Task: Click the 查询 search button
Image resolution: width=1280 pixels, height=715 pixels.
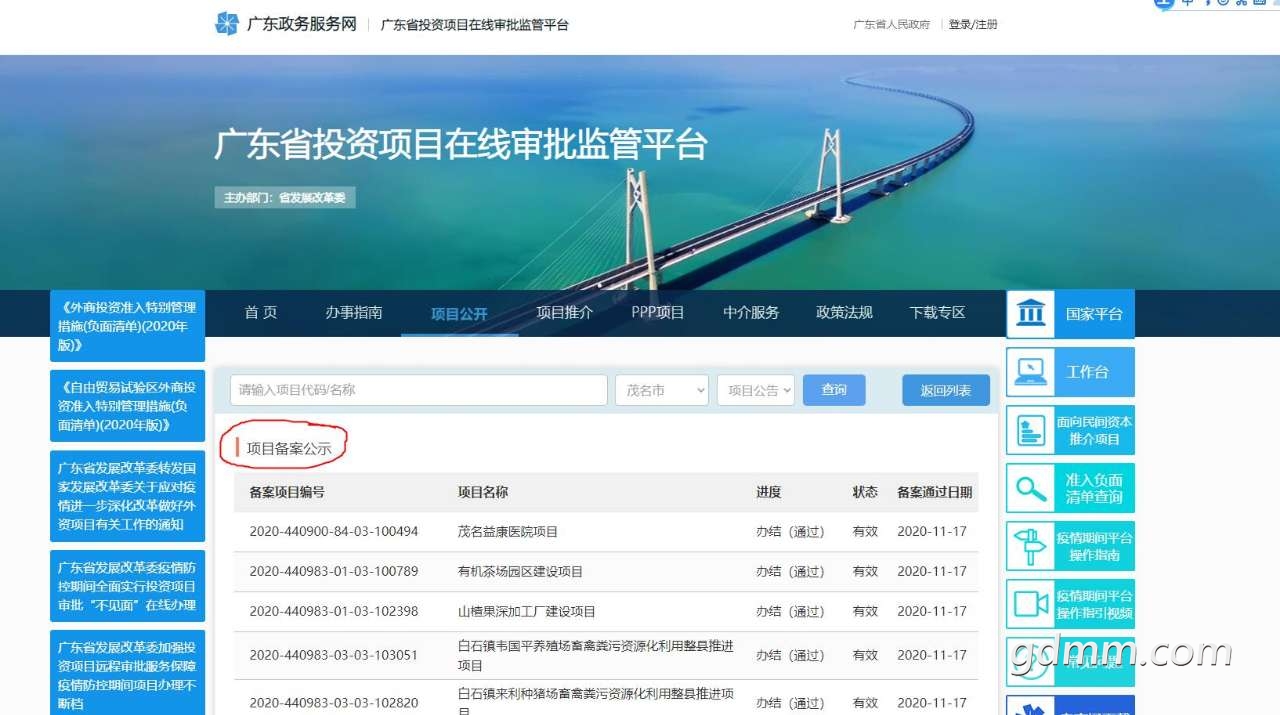Action: (833, 390)
